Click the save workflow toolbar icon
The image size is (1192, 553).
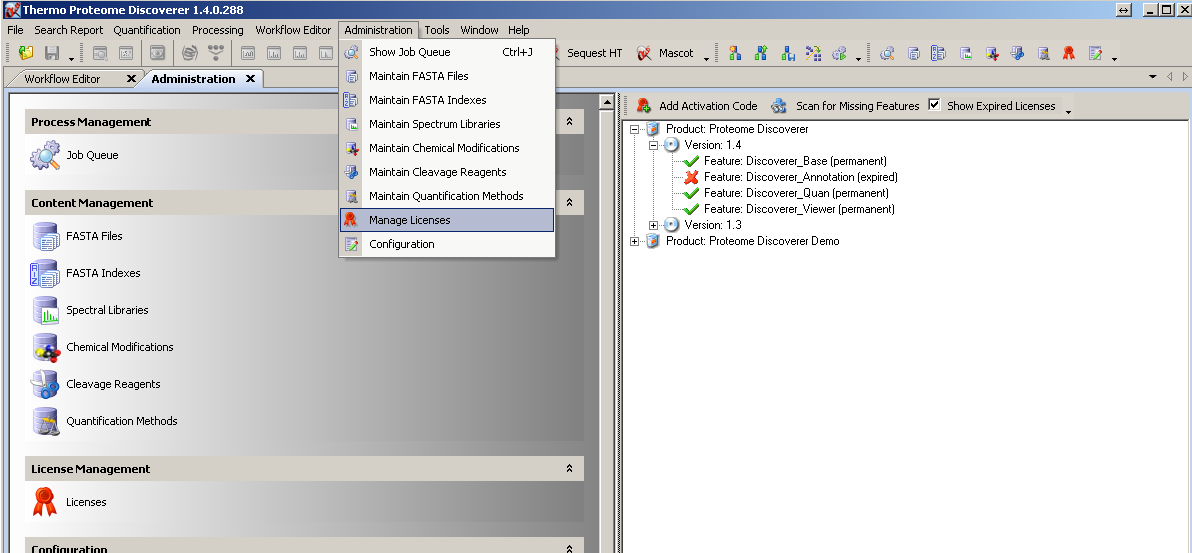click(788, 53)
